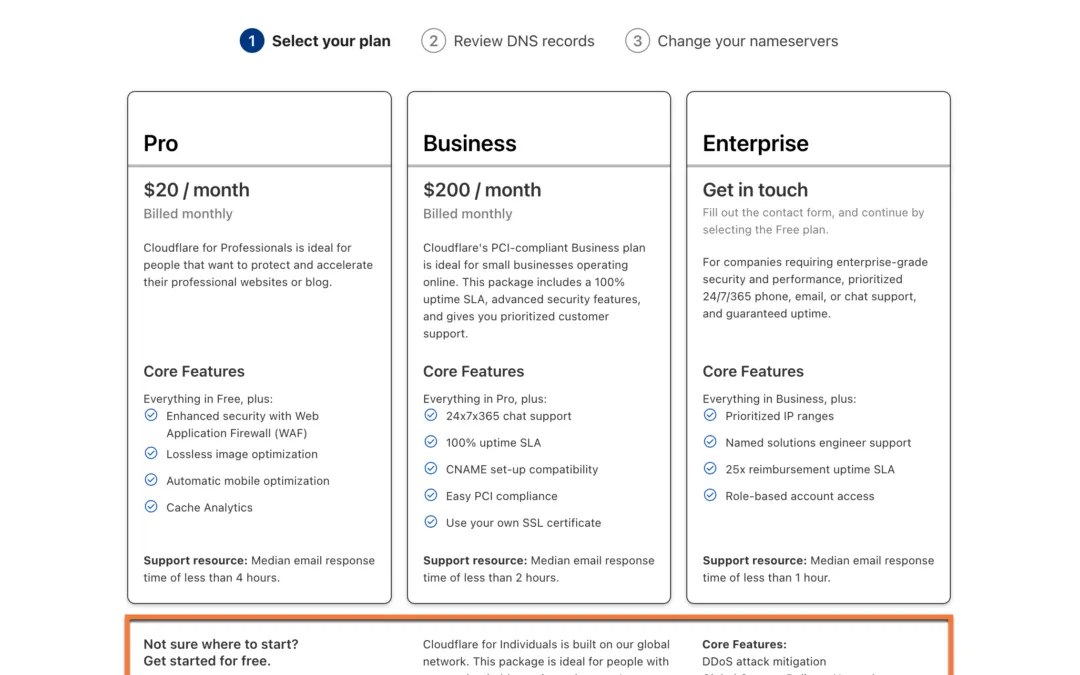This screenshot has width=1080, height=675.
Task: Click the checkmark beside 100% uptime SLA
Action: (430, 442)
